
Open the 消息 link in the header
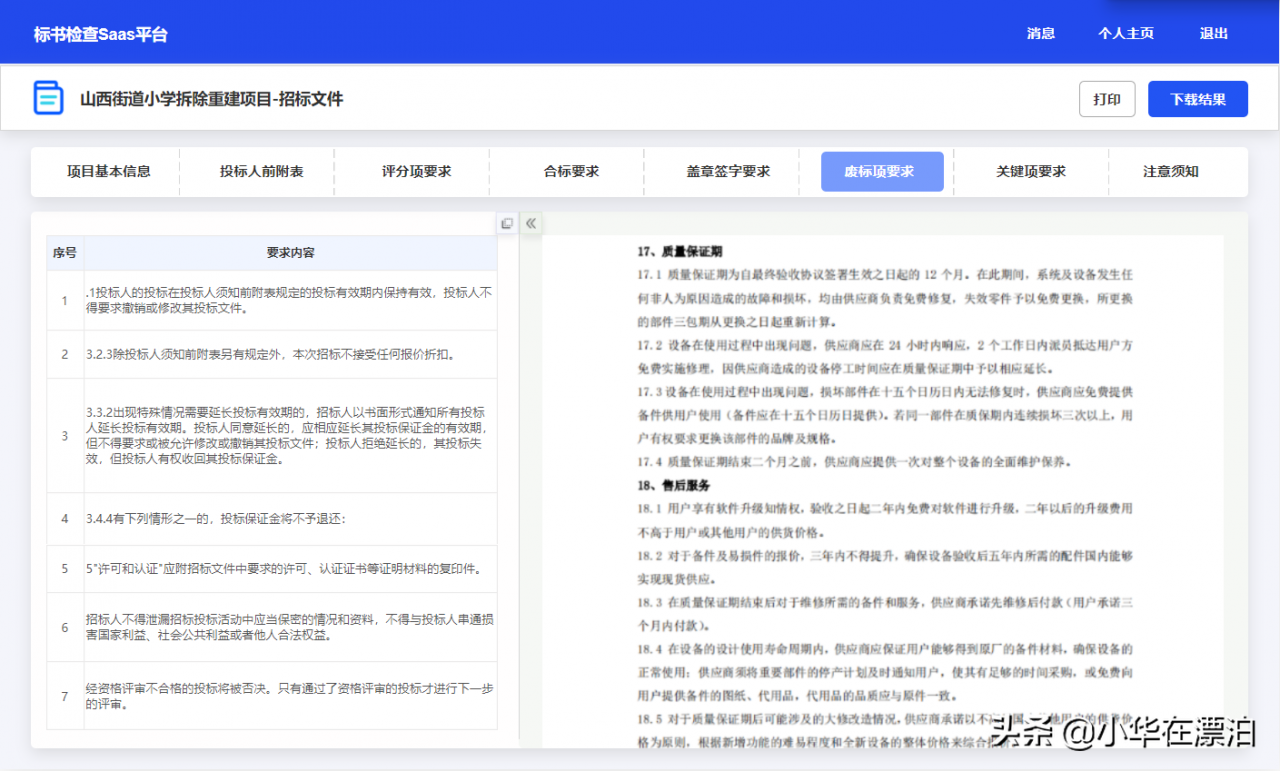coord(1041,33)
